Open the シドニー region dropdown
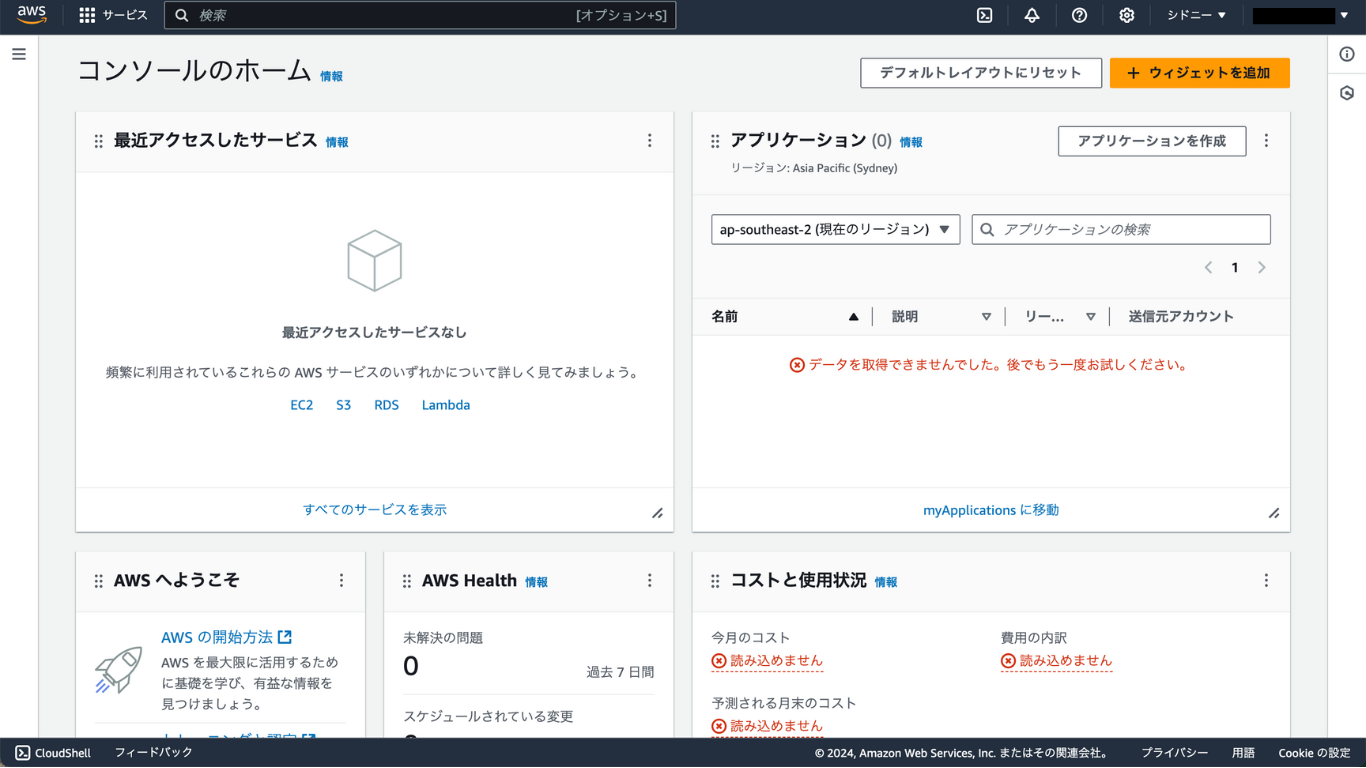This screenshot has width=1366, height=768. tap(1196, 15)
